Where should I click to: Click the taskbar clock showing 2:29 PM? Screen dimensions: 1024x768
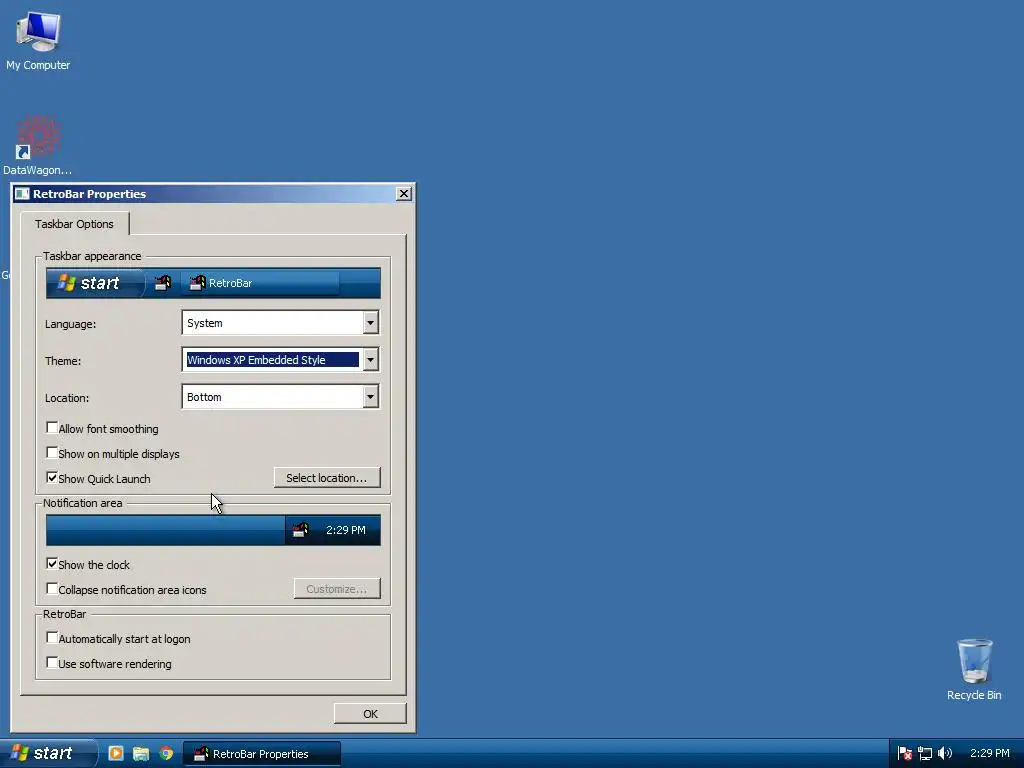(x=989, y=753)
